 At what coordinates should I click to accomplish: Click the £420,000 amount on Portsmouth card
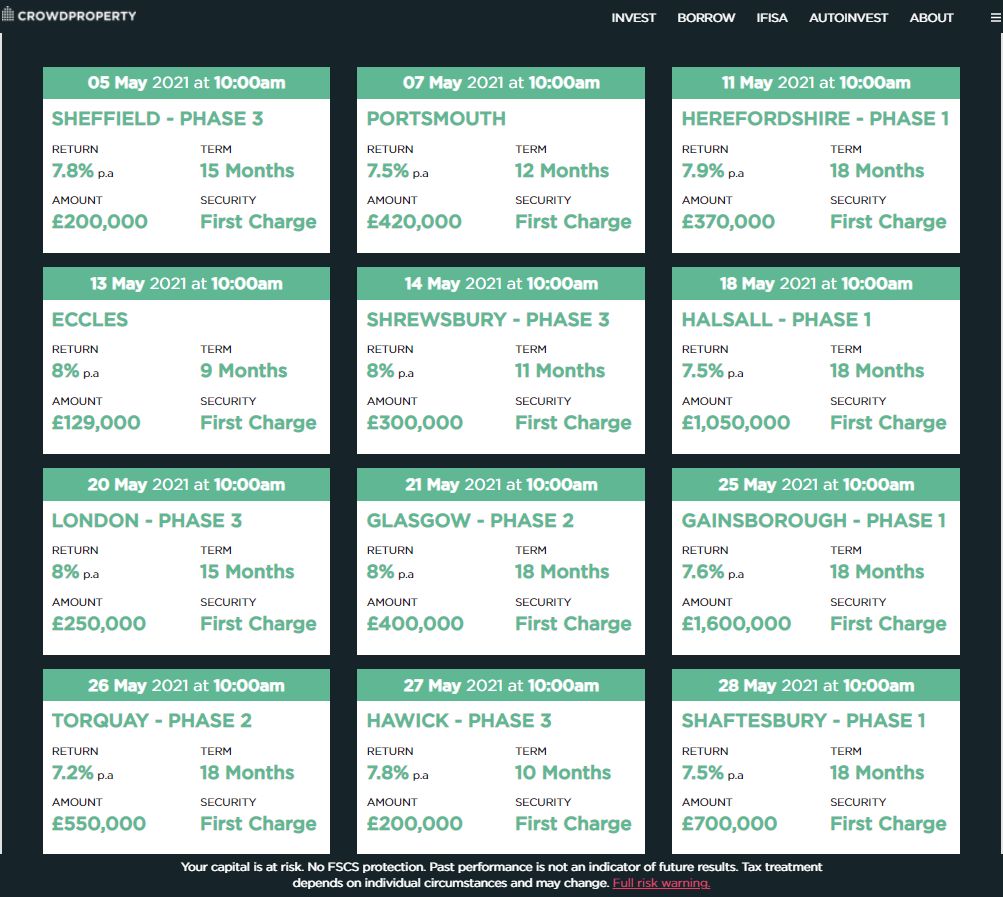(414, 221)
